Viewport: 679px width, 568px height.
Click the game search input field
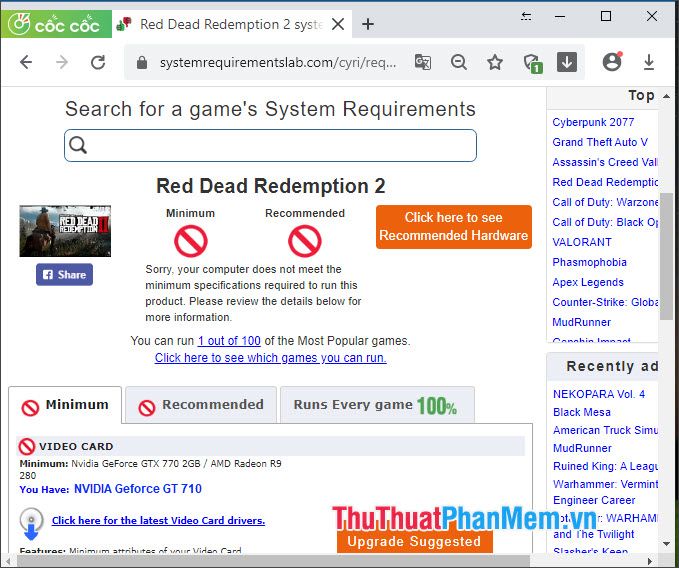coord(270,145)
